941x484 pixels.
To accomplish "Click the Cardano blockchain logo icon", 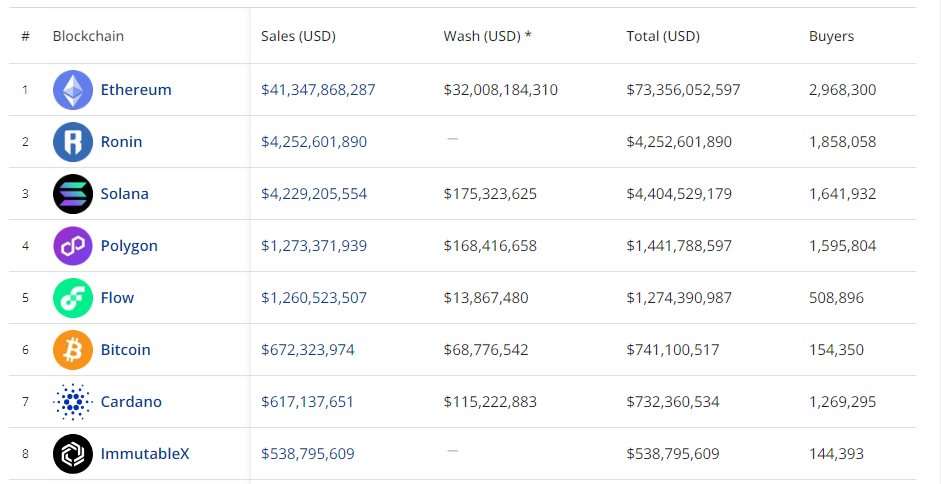I will pyautogui.click(x=73, y=402).
